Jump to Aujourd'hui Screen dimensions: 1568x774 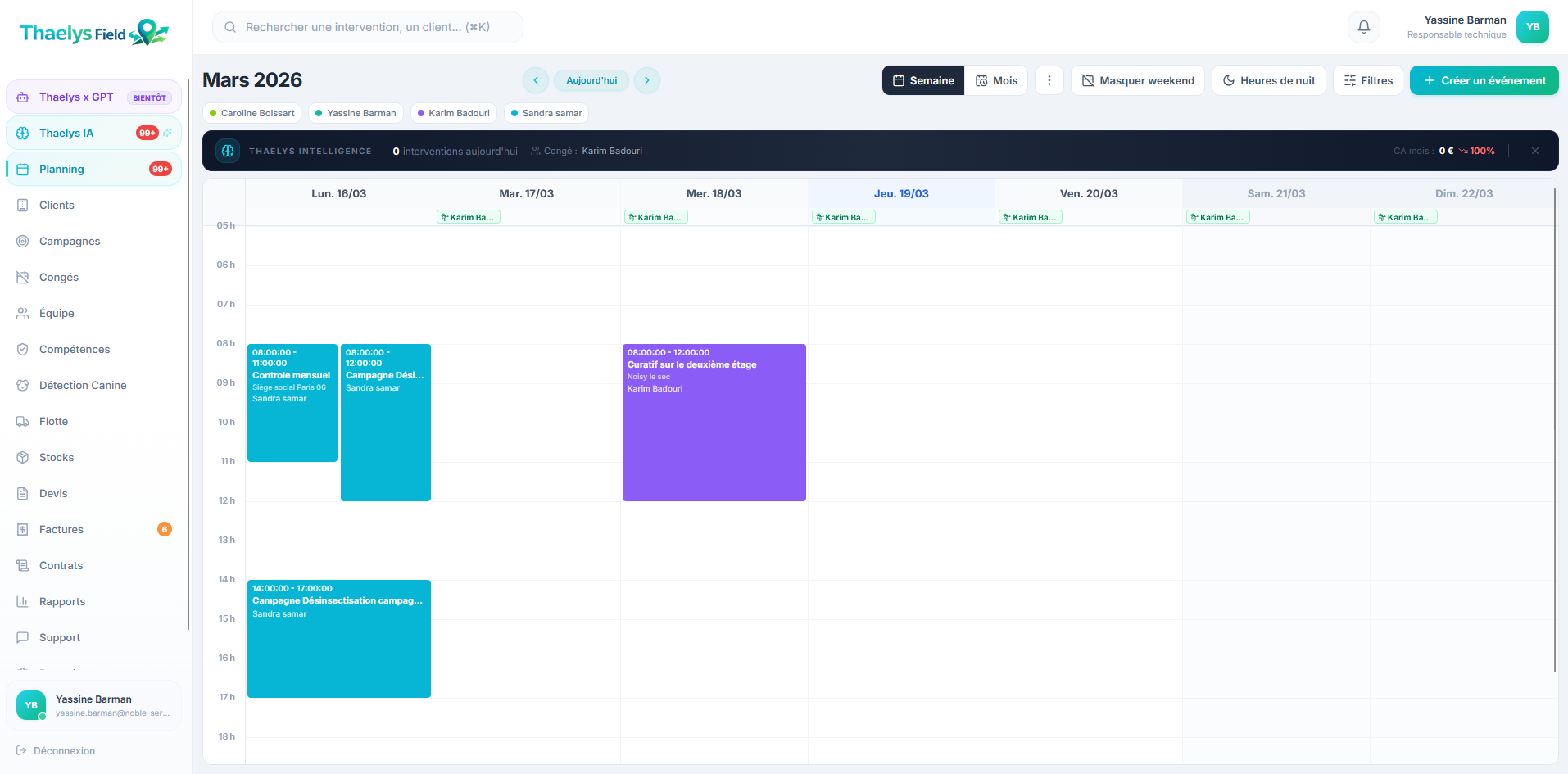click(591, 80)
